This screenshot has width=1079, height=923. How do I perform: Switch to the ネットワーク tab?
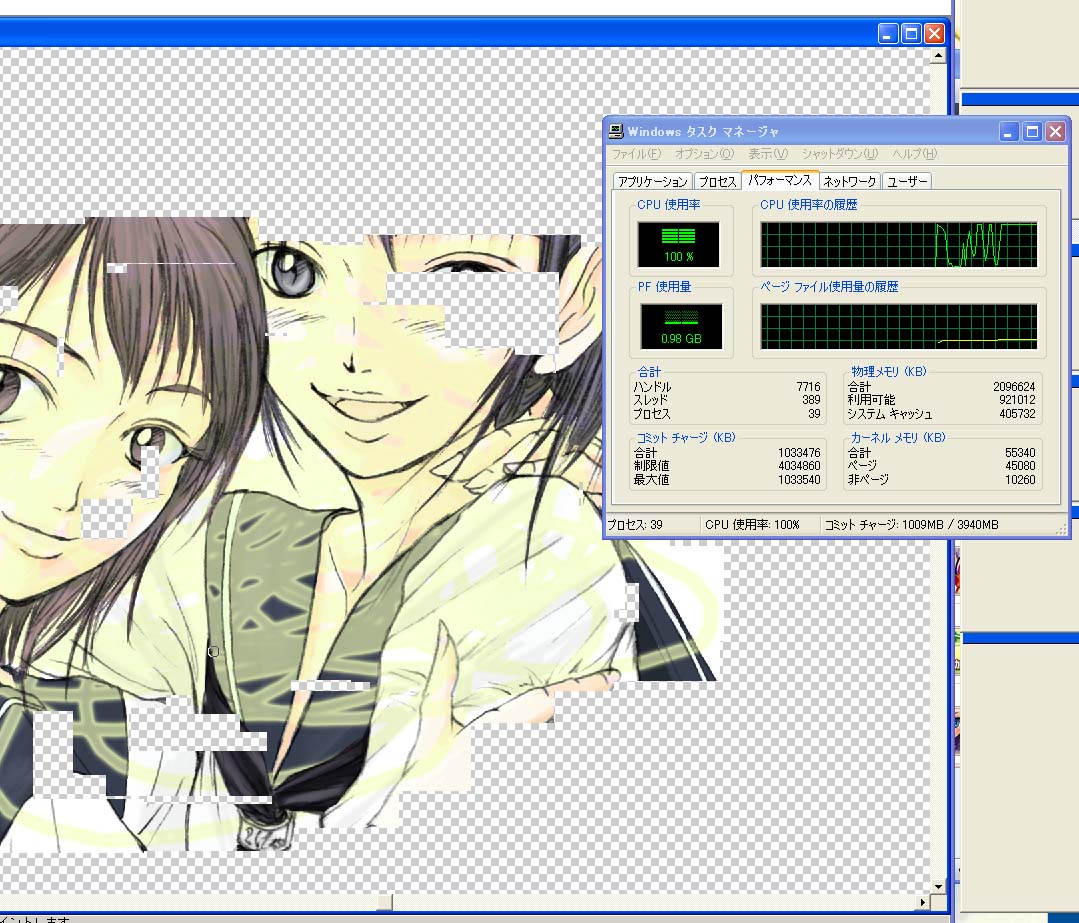coord(849,181)
